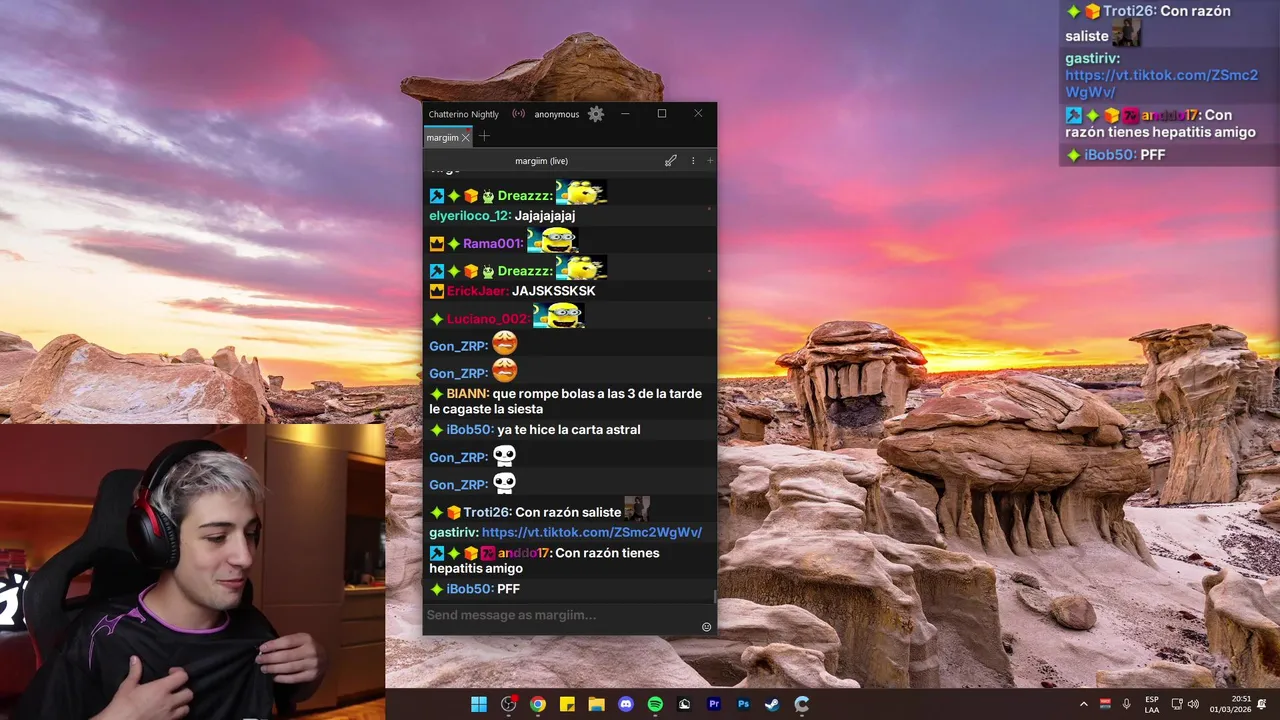Click the streamer mode broadcast icon
This screenshot has width=1280, height=720.
[518, 114]
